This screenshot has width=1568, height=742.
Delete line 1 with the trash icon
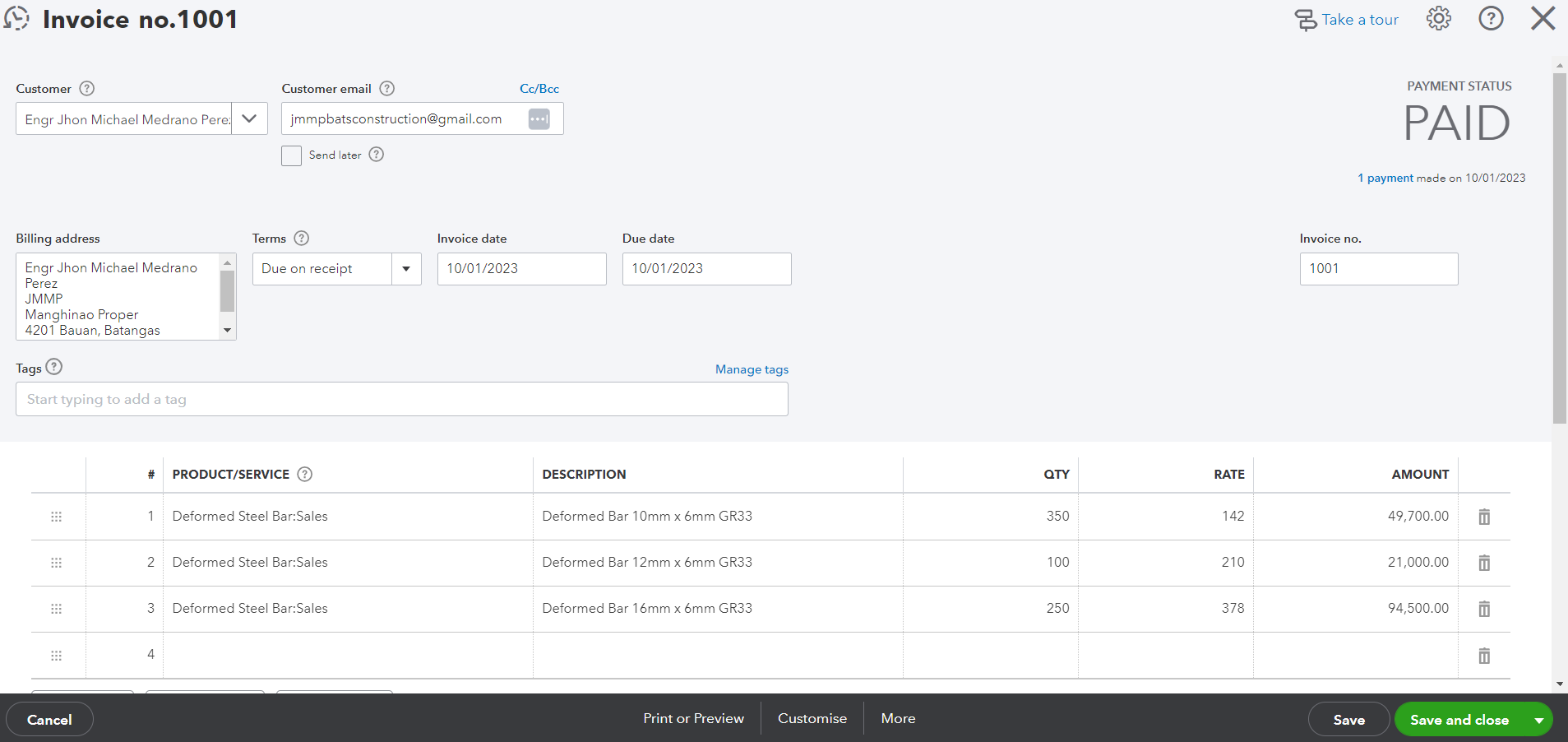point(1484,517)
